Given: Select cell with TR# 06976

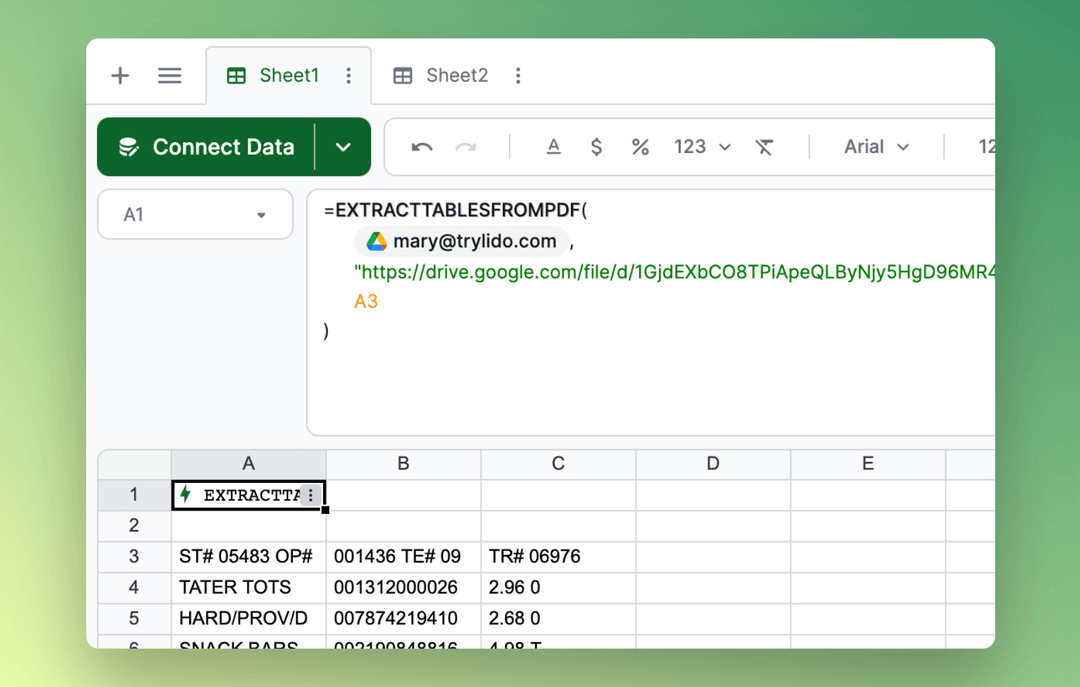Looking at the screenshot, I should (x=559, y=557).
